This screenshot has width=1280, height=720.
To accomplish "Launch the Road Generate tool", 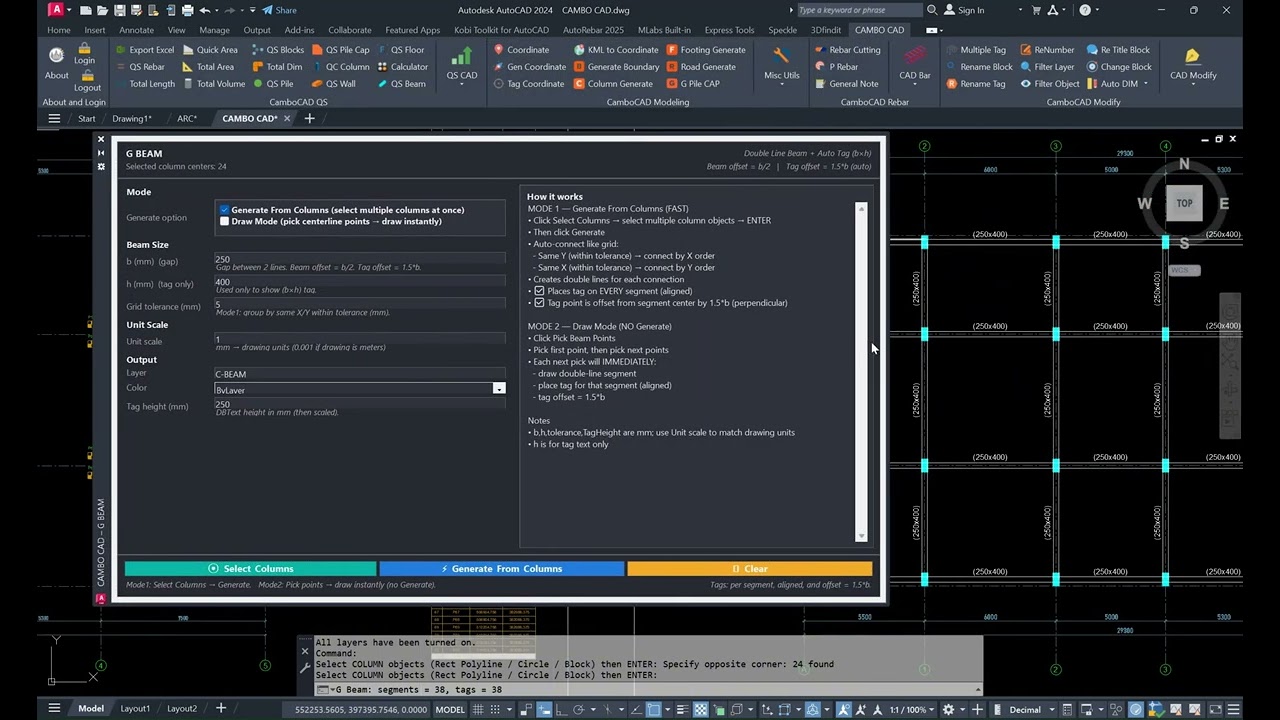I will 701,67.
